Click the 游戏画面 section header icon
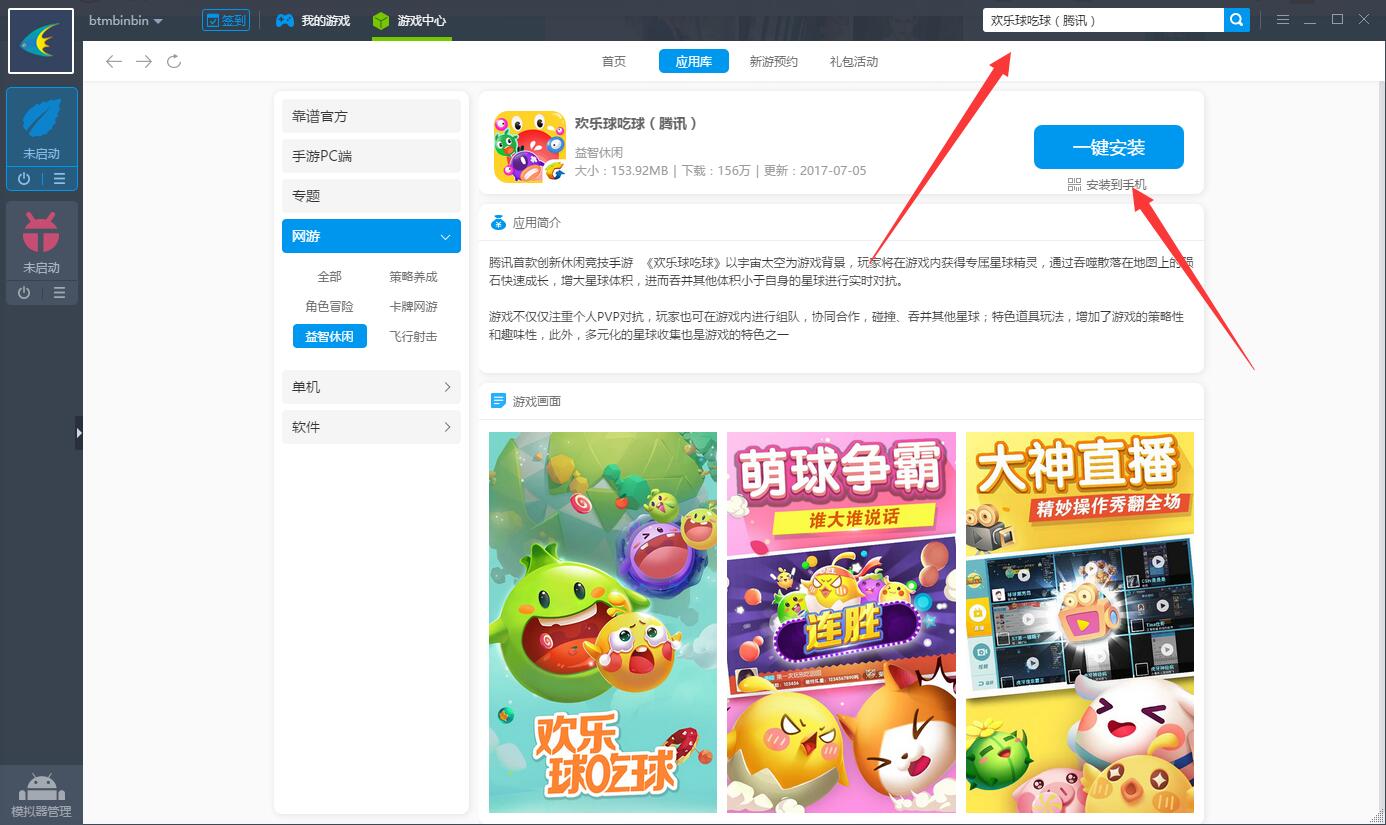The image size is (1386, 825). pos(498,400)
